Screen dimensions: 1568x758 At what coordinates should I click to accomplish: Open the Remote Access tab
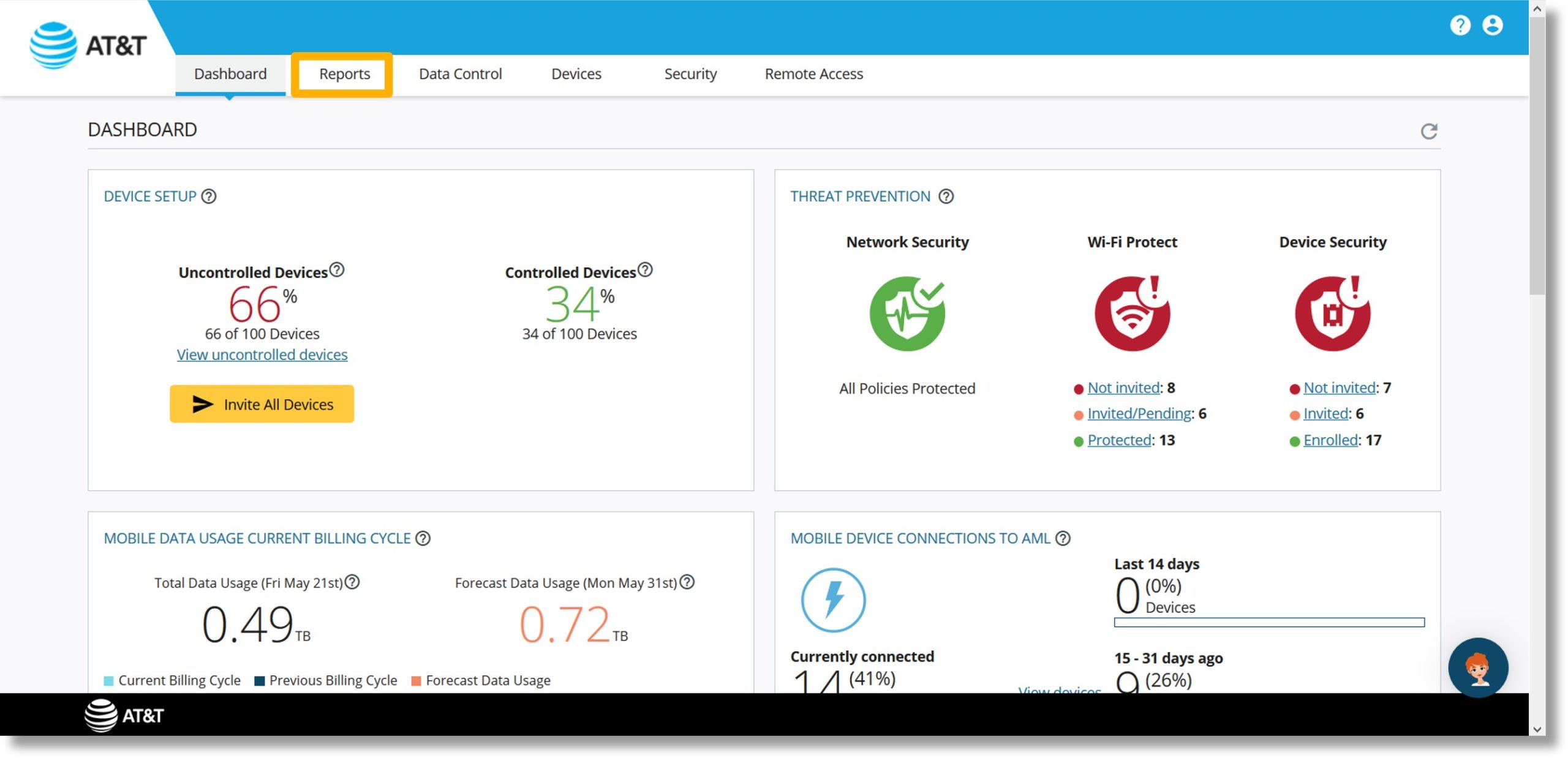(813, 74)
